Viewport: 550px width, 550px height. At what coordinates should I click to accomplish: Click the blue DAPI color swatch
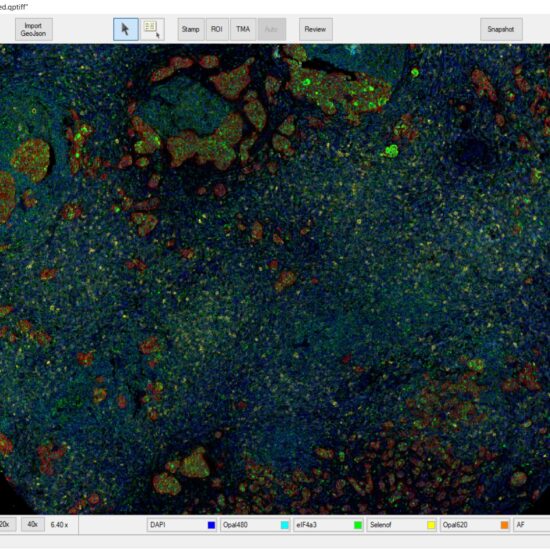coord(211,525)
